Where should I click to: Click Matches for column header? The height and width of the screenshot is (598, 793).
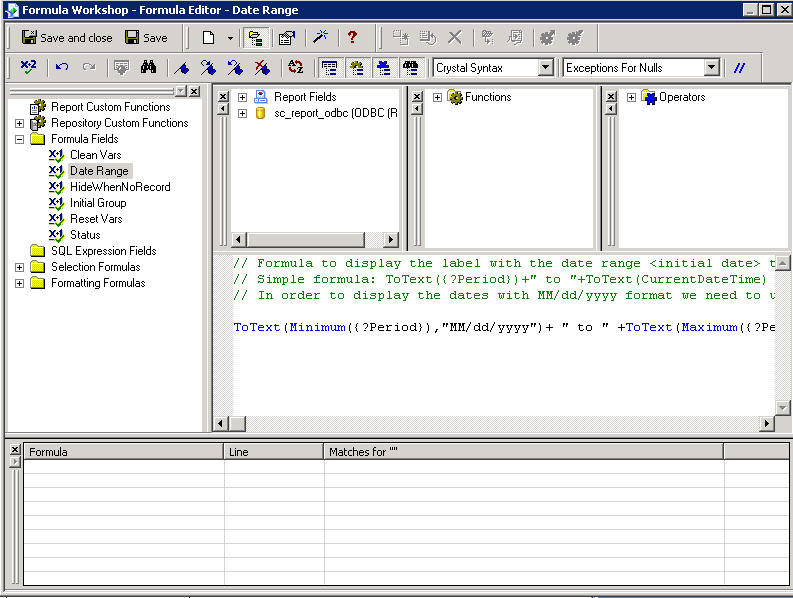coord(523,452)
